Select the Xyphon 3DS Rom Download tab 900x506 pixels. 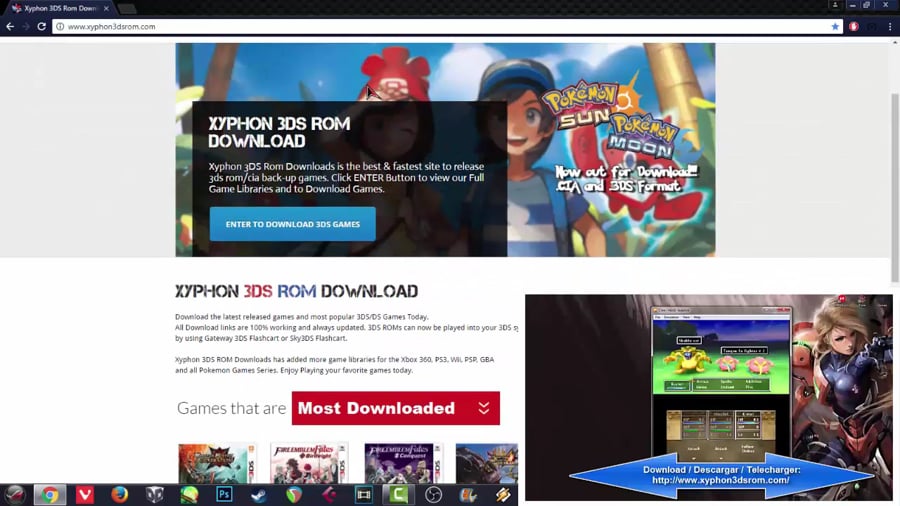click(60, 9)
